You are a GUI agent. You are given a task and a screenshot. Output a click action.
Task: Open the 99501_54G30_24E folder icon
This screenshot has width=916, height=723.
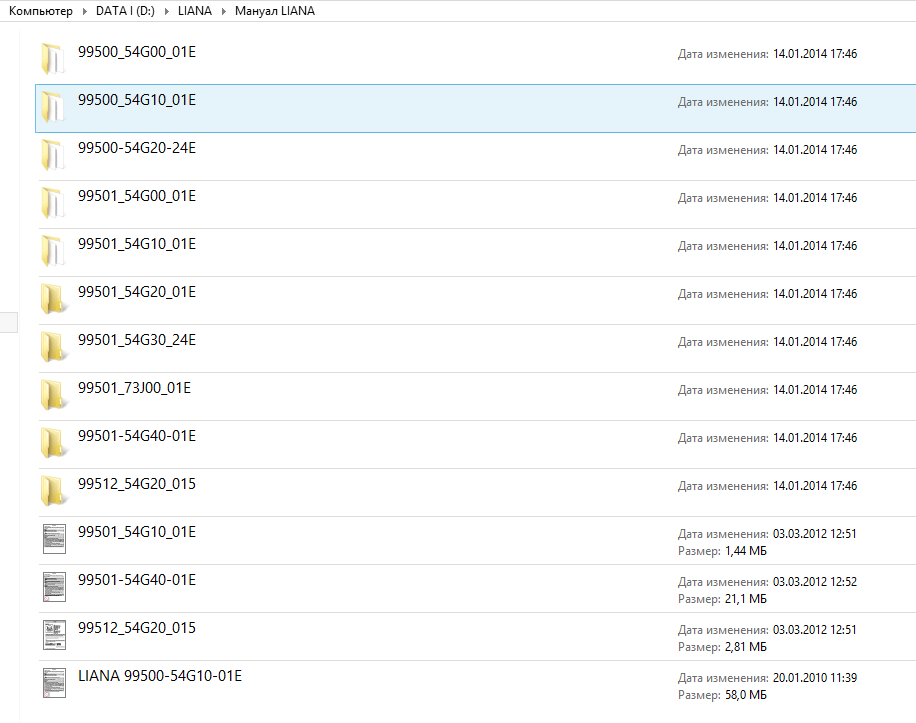click(x=54, y=347)
